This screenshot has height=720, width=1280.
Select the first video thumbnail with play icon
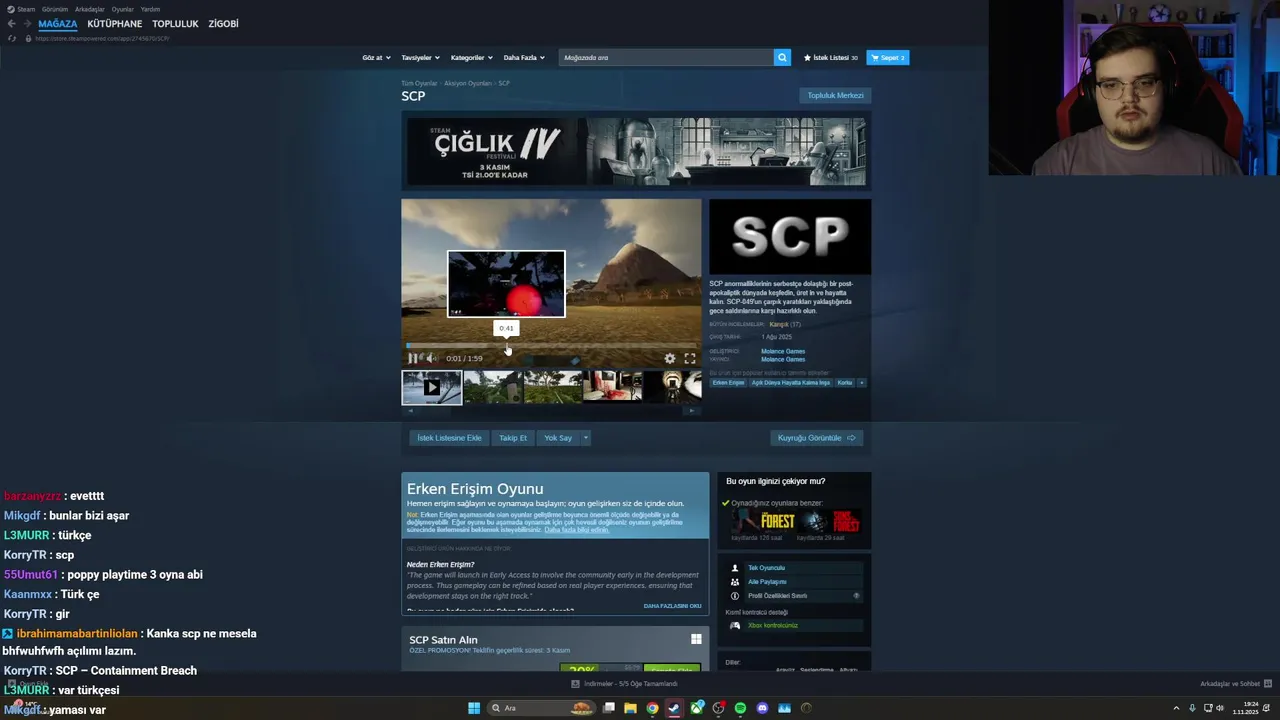tap(432, 387)
